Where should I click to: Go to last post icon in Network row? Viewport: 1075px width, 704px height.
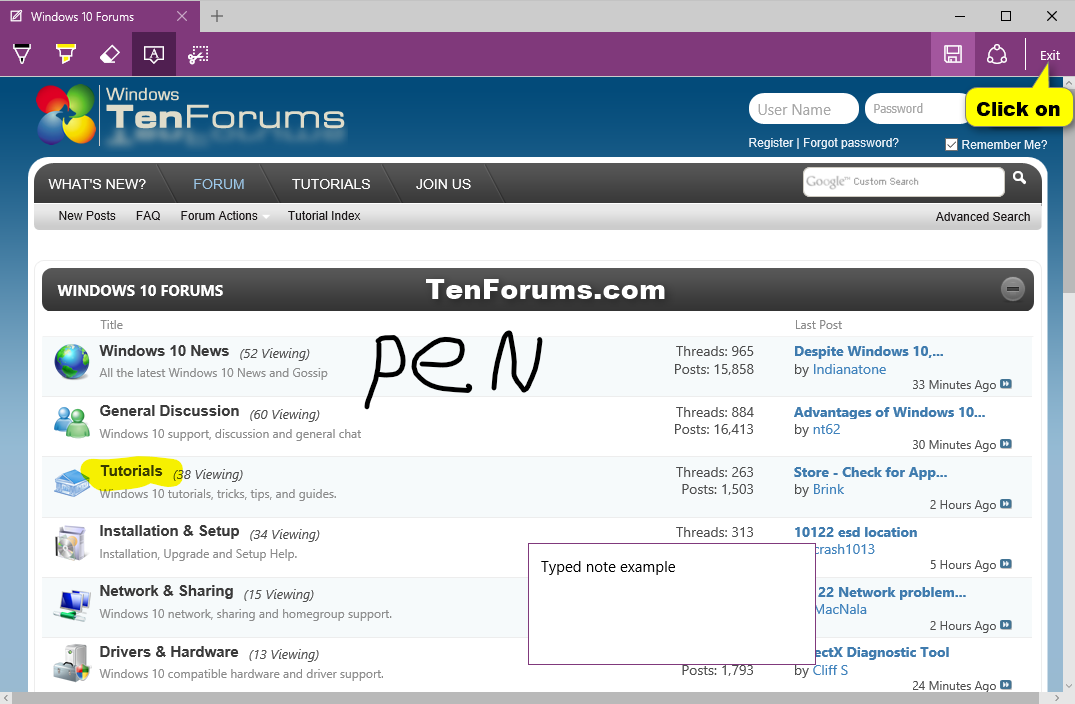pos(1006,624)
